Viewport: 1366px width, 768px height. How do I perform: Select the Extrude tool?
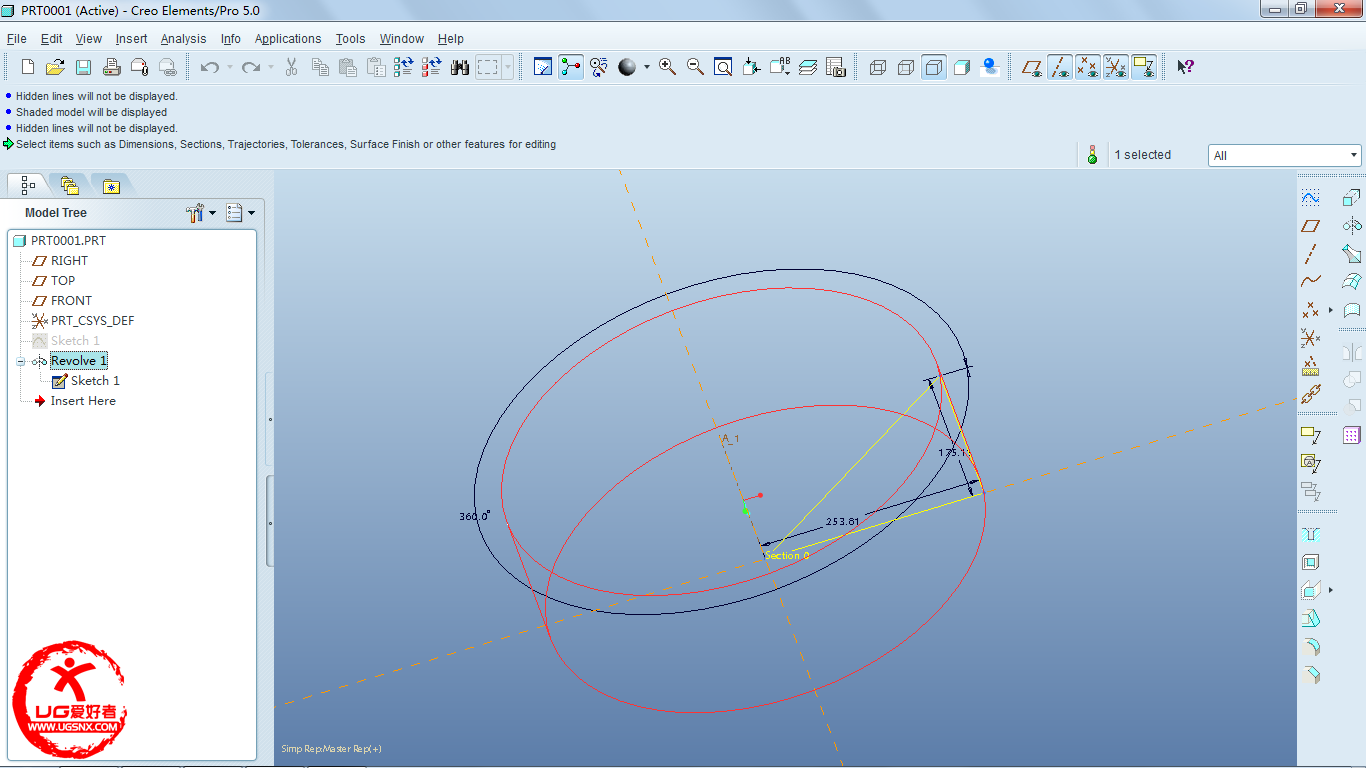point(1352,198)
